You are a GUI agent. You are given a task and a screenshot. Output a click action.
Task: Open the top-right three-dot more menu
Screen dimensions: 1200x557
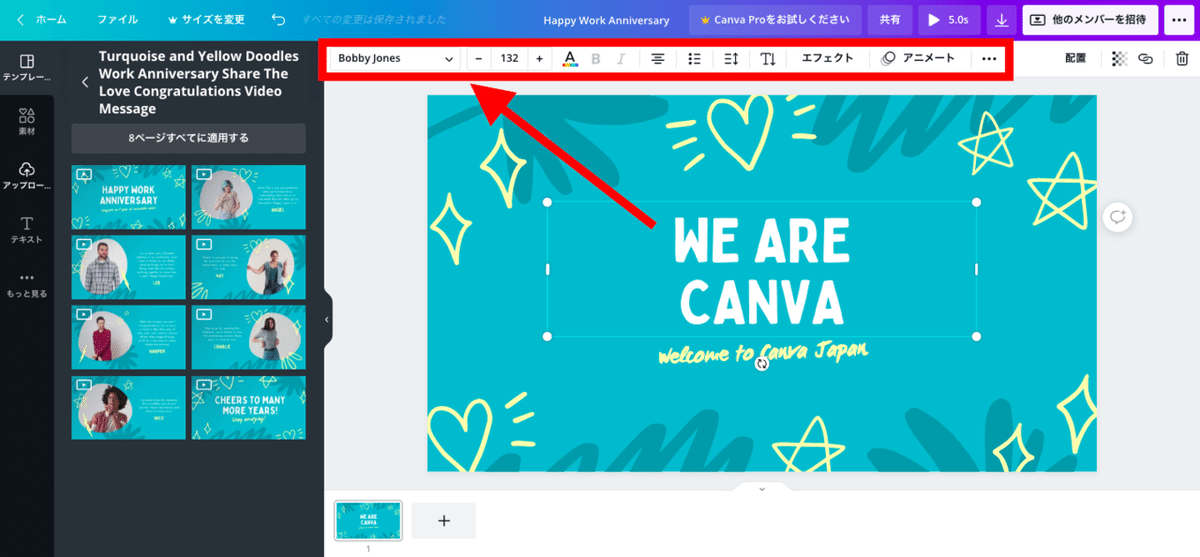point(1177,20)
